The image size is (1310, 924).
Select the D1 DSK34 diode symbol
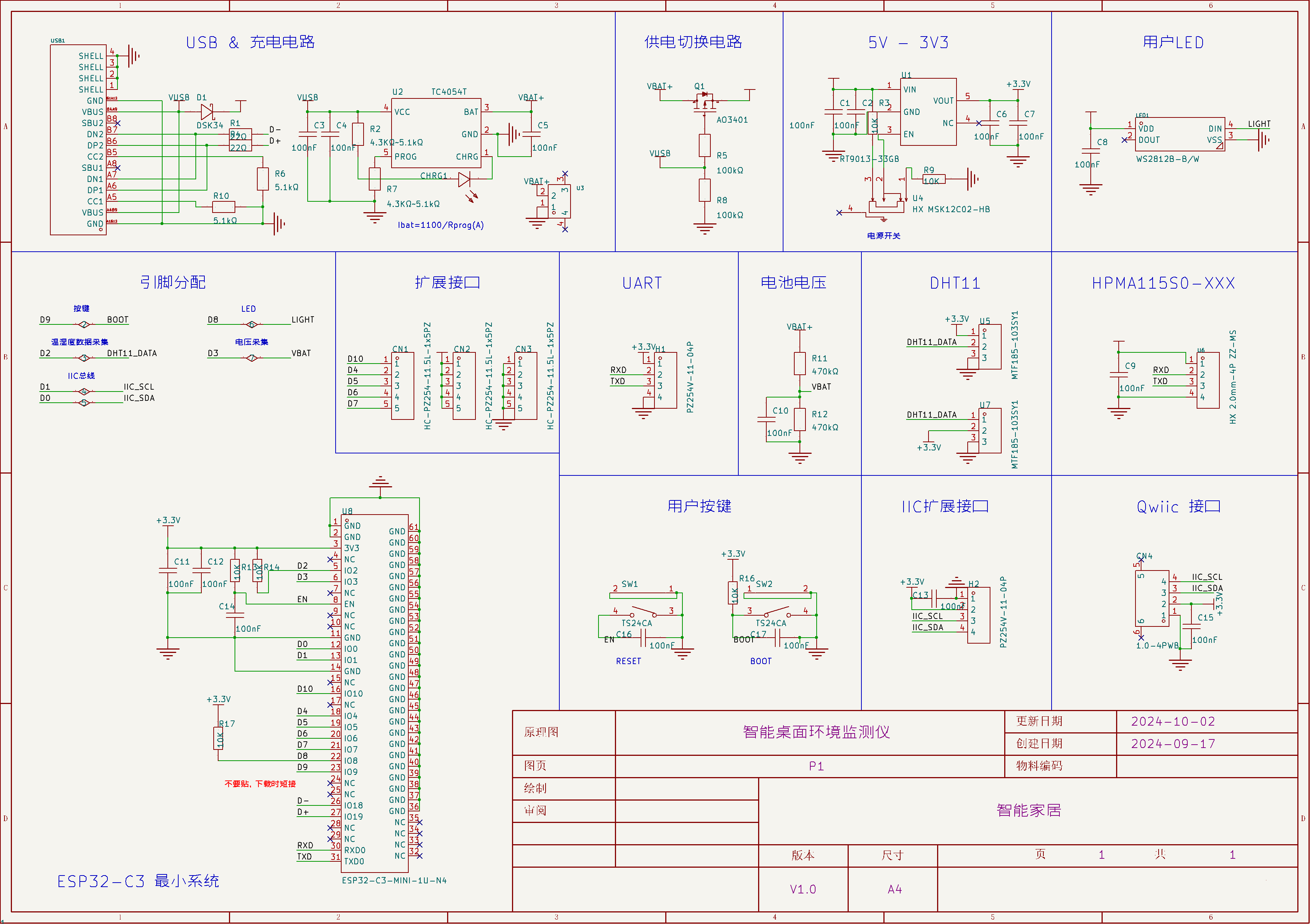207,112
